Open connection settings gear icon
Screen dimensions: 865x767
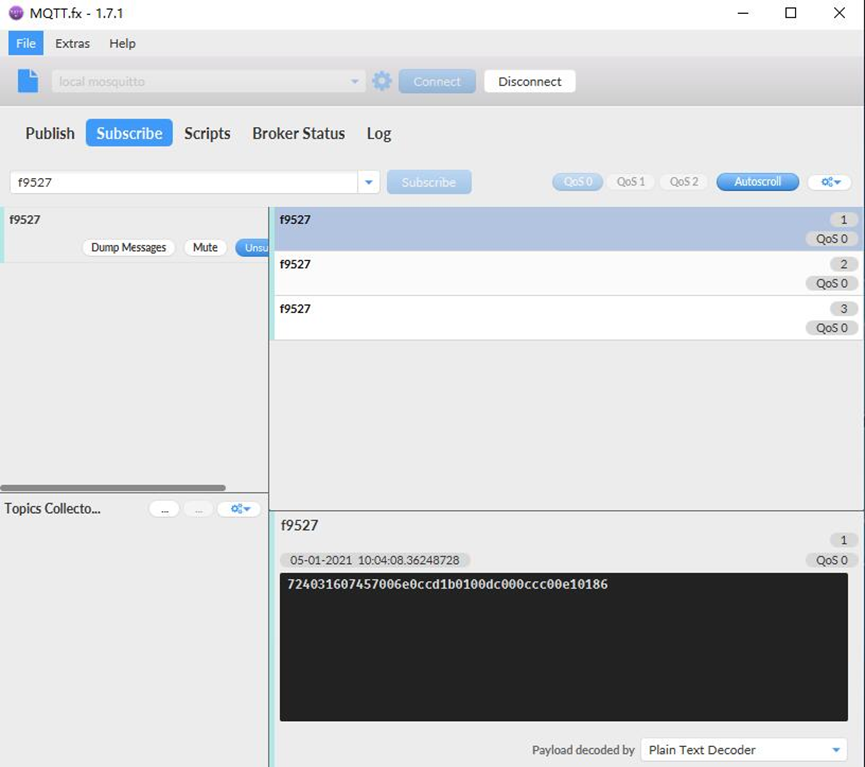[x=382, y=81]
